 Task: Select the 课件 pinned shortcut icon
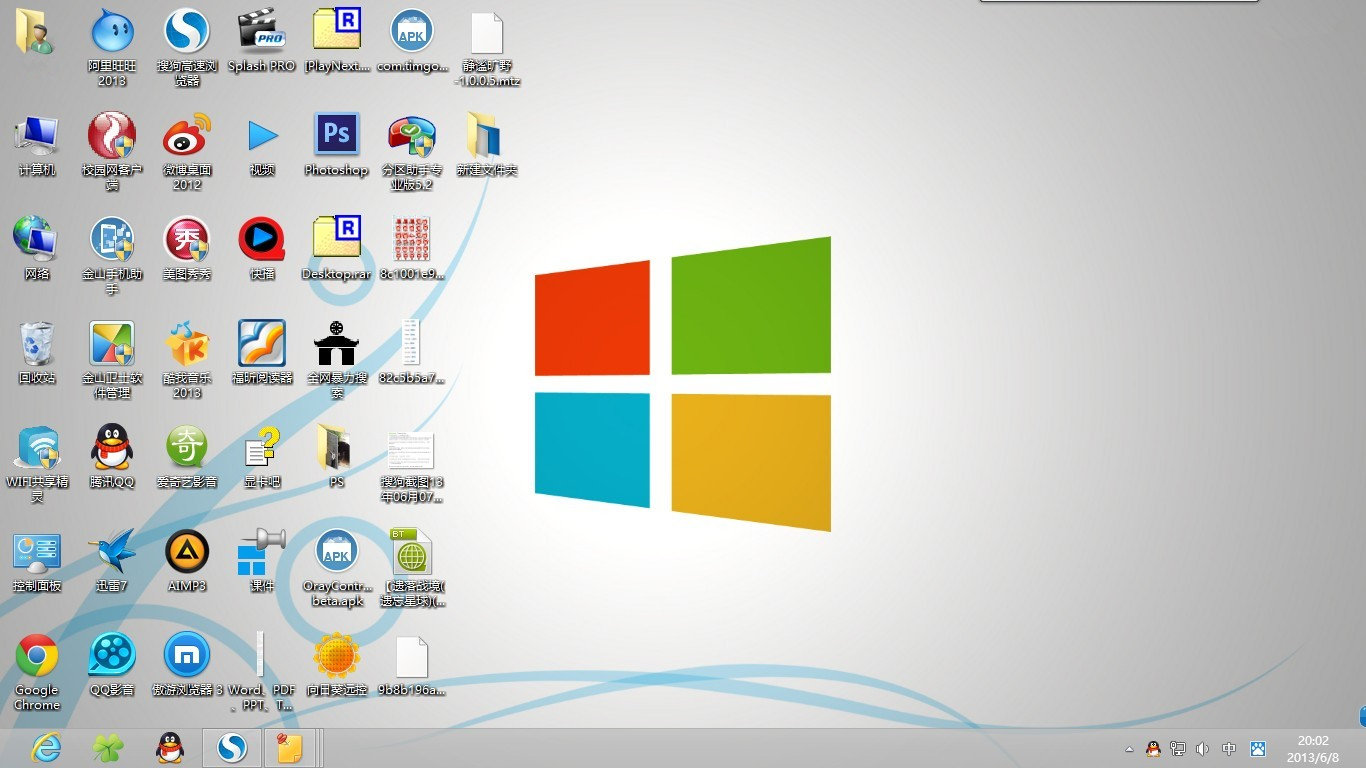262,560
